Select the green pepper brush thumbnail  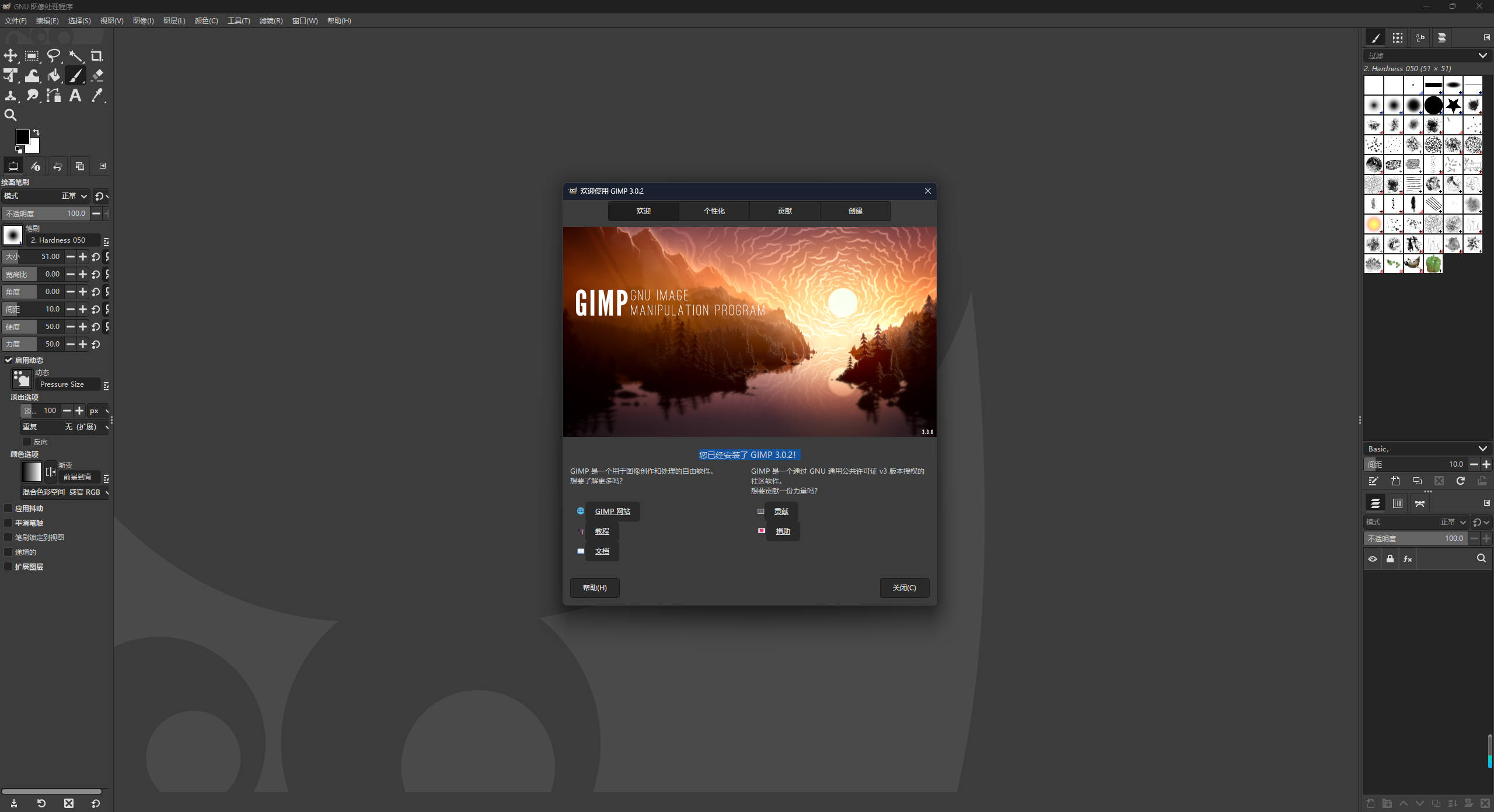(1433, 264)
